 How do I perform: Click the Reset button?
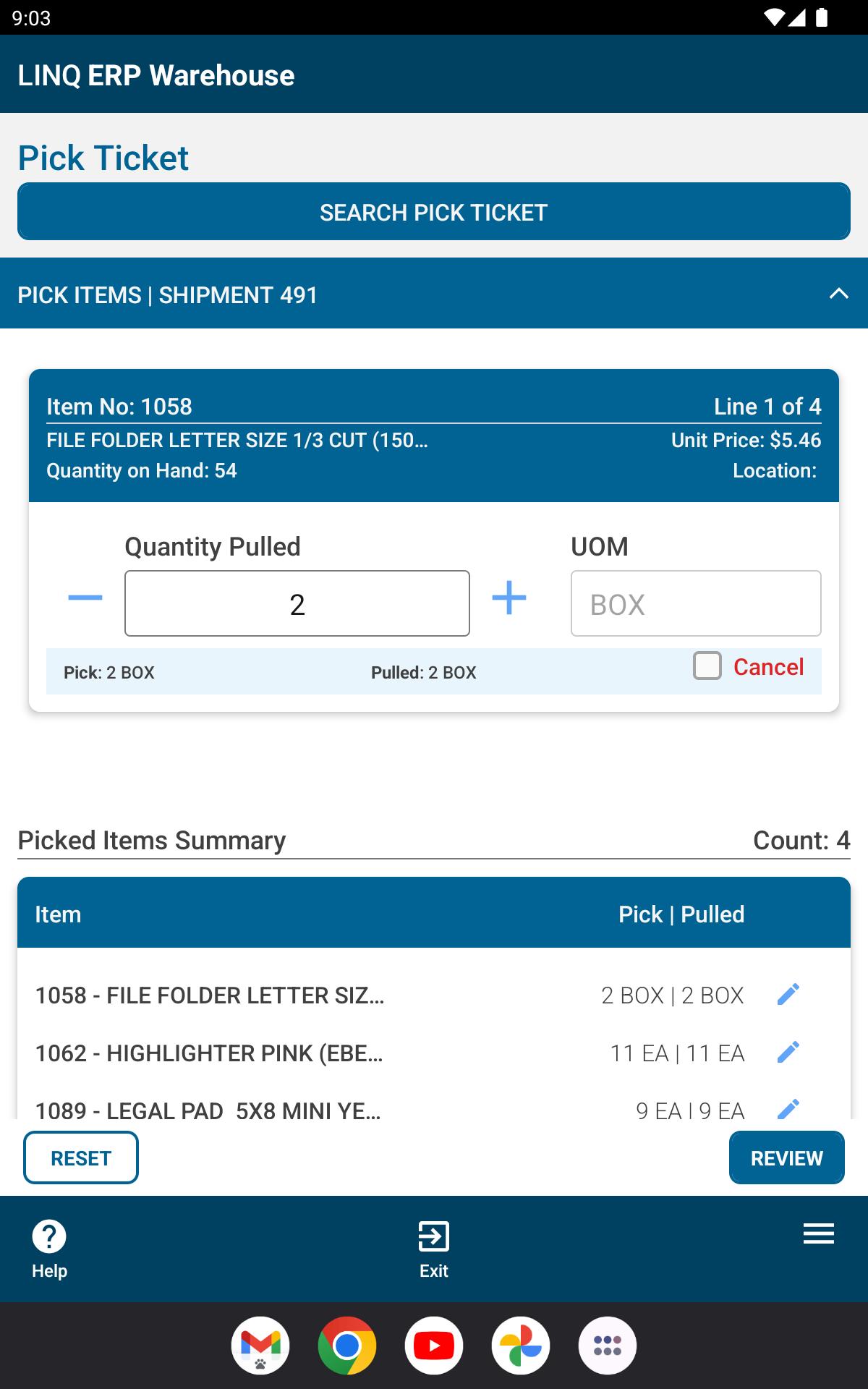pos(81,1157)
